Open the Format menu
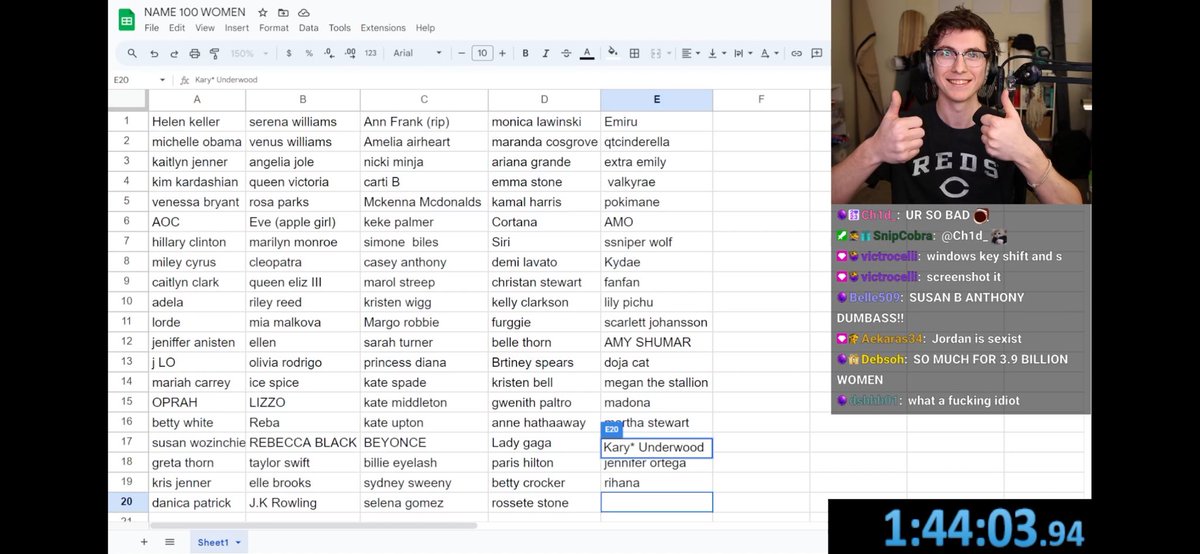Viewport: 1200px width, 554px height. click(x=274, y=28)
